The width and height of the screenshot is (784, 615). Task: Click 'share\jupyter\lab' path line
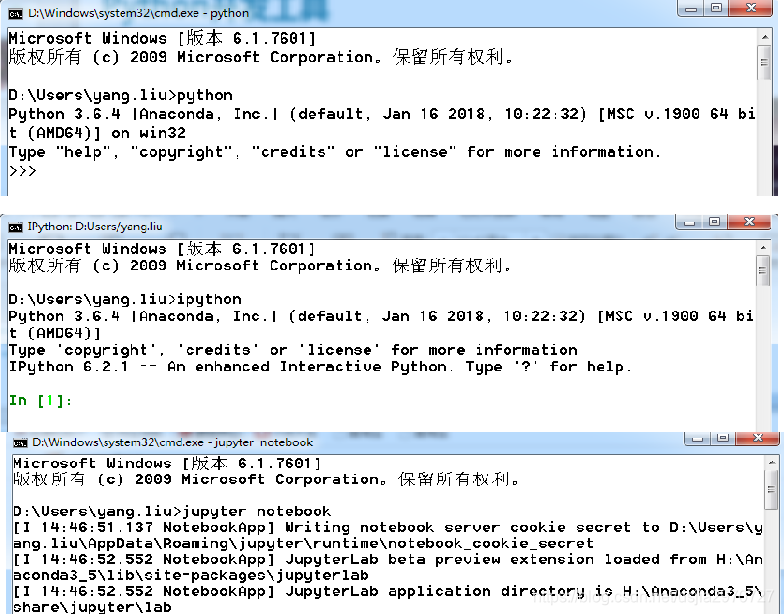point(92,607)
